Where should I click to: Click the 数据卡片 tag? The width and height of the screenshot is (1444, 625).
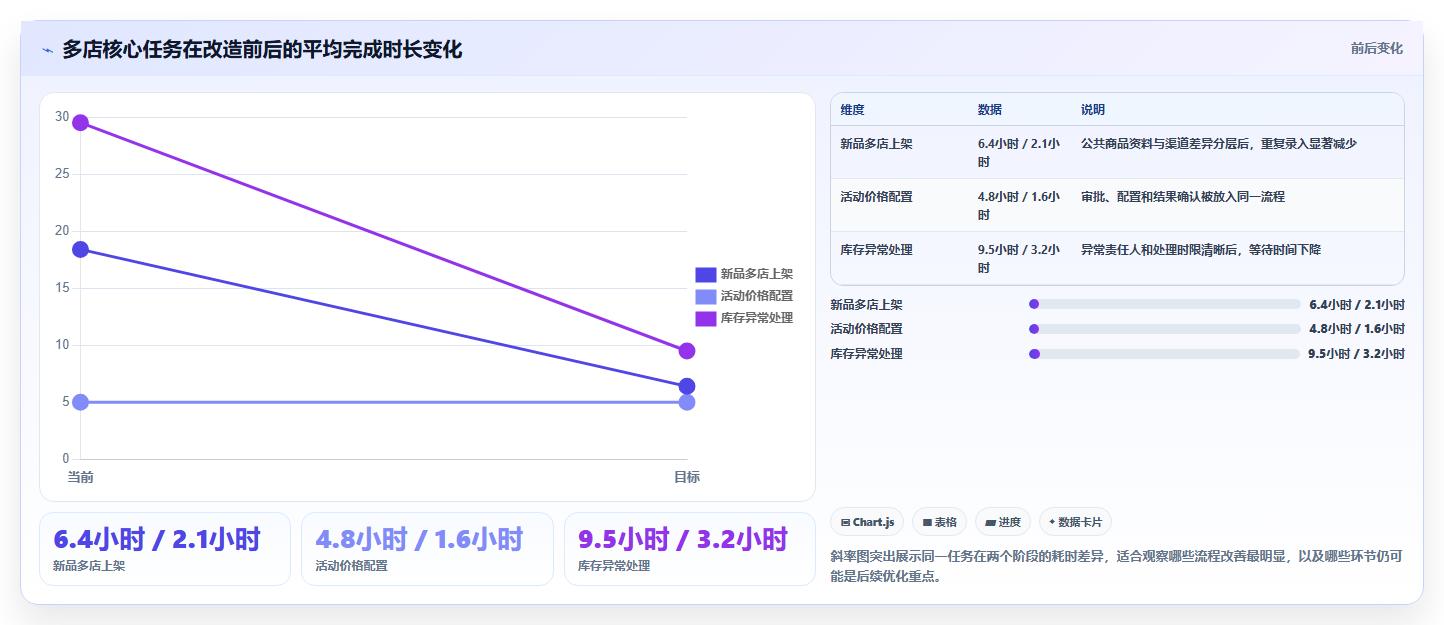coord(1075,522)
